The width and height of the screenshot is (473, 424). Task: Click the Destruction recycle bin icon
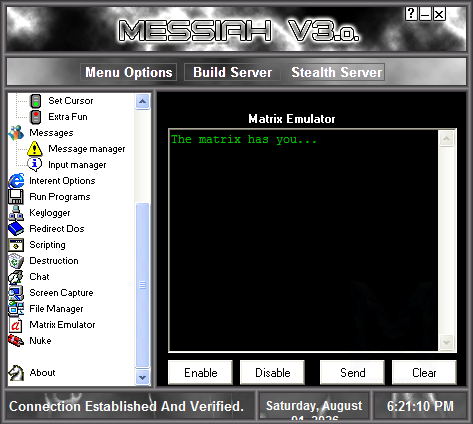(16, 261)
